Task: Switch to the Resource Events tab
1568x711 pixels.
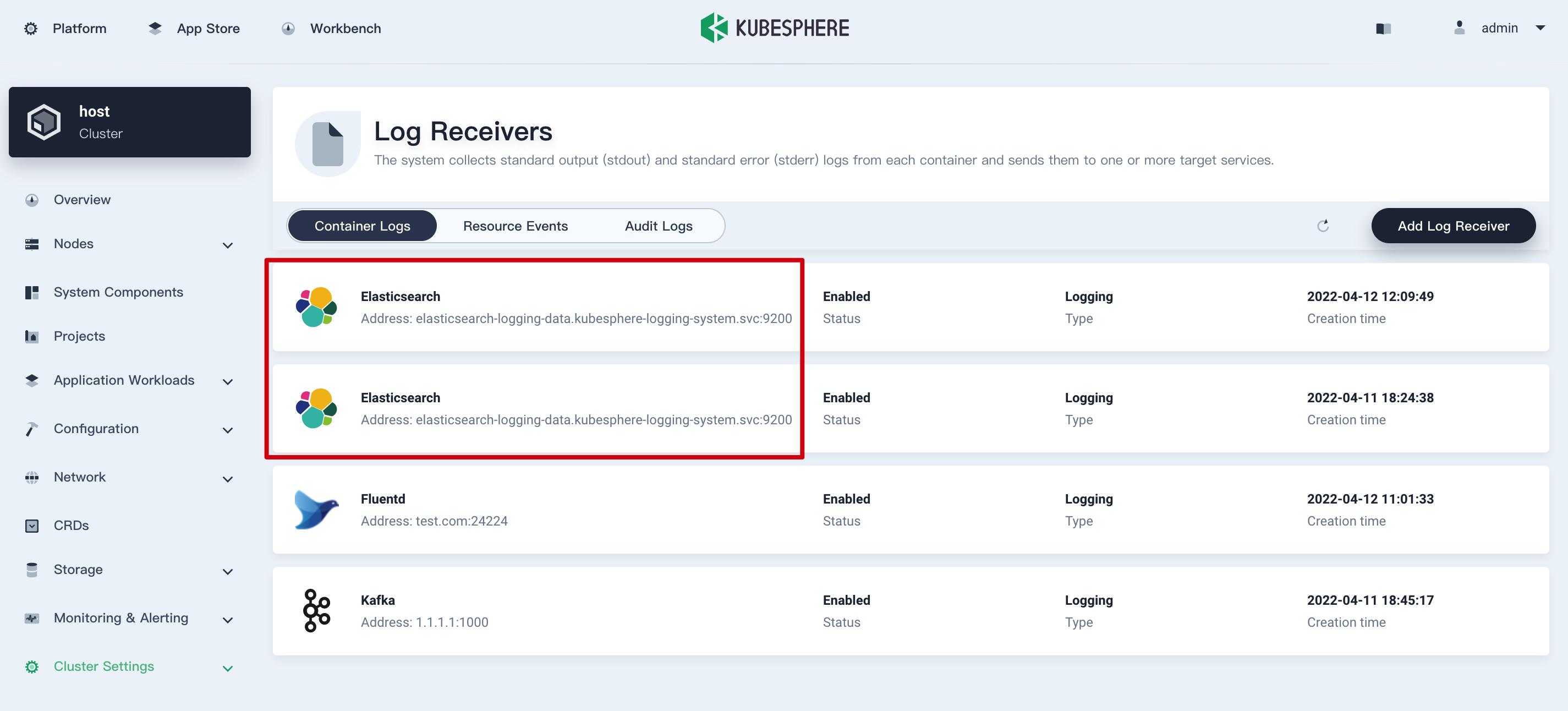Action: click(x=515, y=225)
